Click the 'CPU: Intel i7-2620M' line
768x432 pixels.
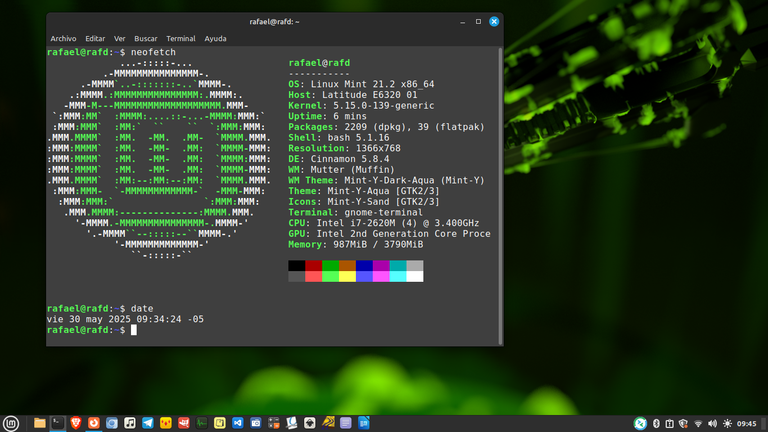pos(384,223)
